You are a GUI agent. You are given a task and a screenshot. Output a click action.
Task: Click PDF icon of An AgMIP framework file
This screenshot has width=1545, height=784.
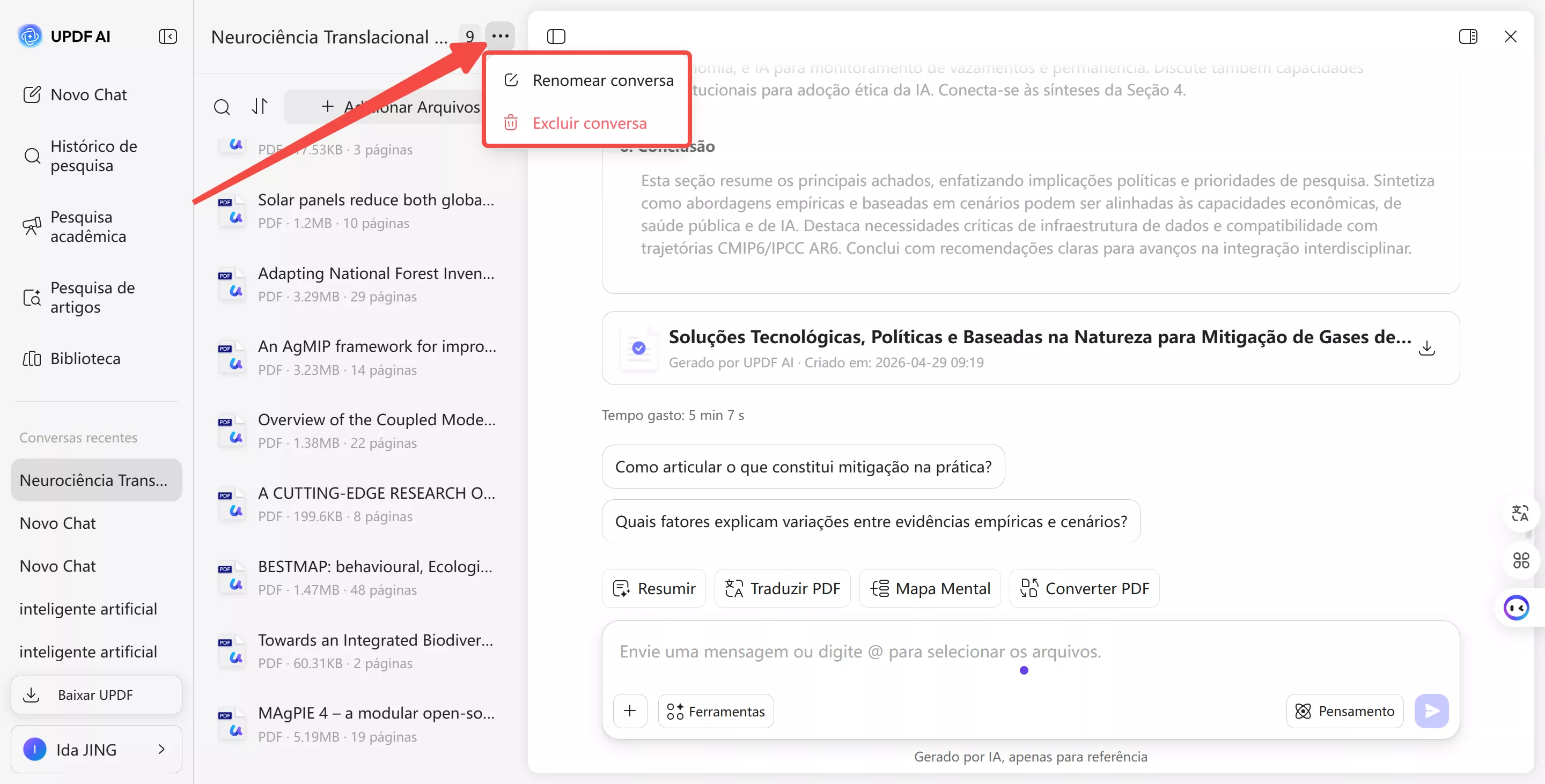click(x=232, y=357)
